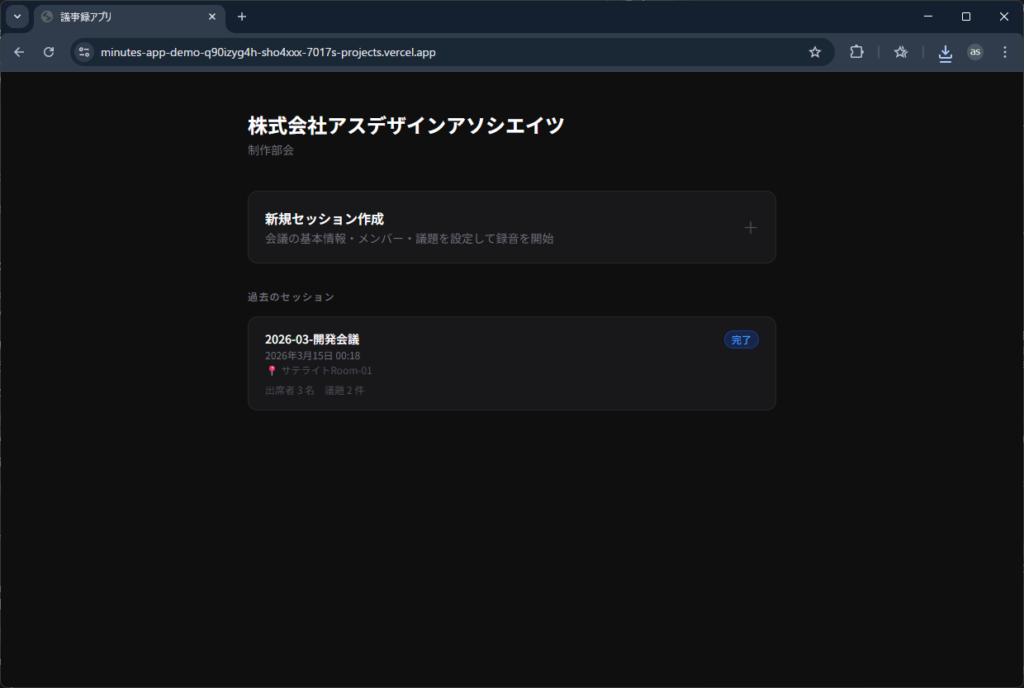Open the all bookmarks double-star icon
The height and width of the screenshot is (688, 1024).
[x=900, y=52]
